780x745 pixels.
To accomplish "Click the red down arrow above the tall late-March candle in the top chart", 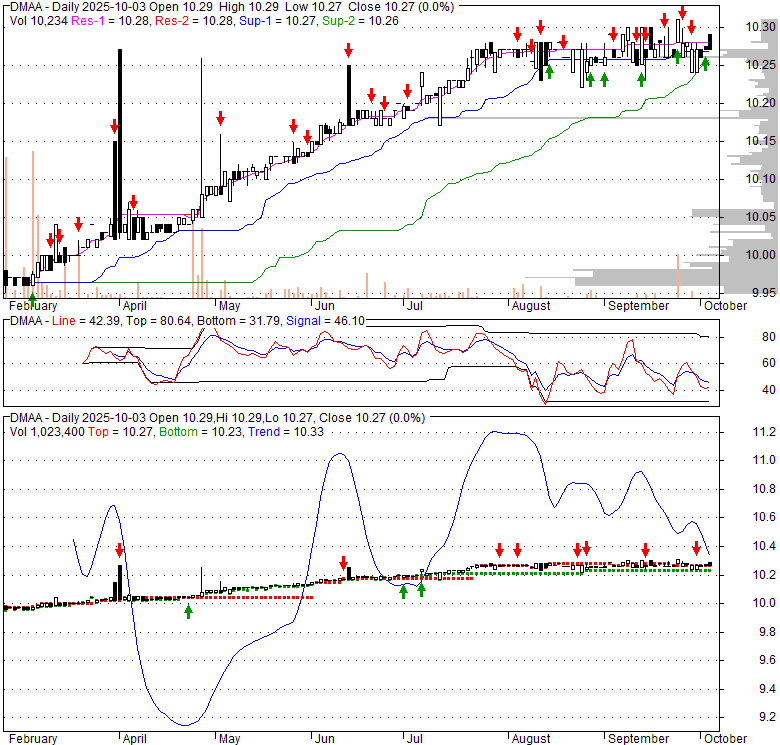I will click(114, 127).
